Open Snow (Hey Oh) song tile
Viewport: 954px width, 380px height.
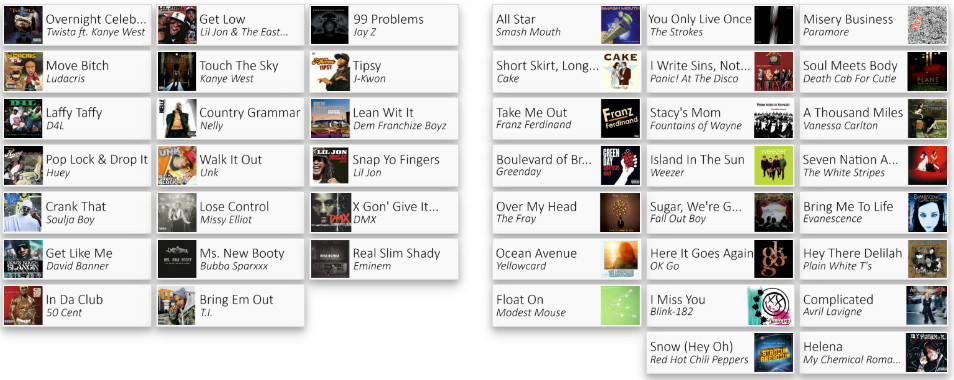click(720, 353)
